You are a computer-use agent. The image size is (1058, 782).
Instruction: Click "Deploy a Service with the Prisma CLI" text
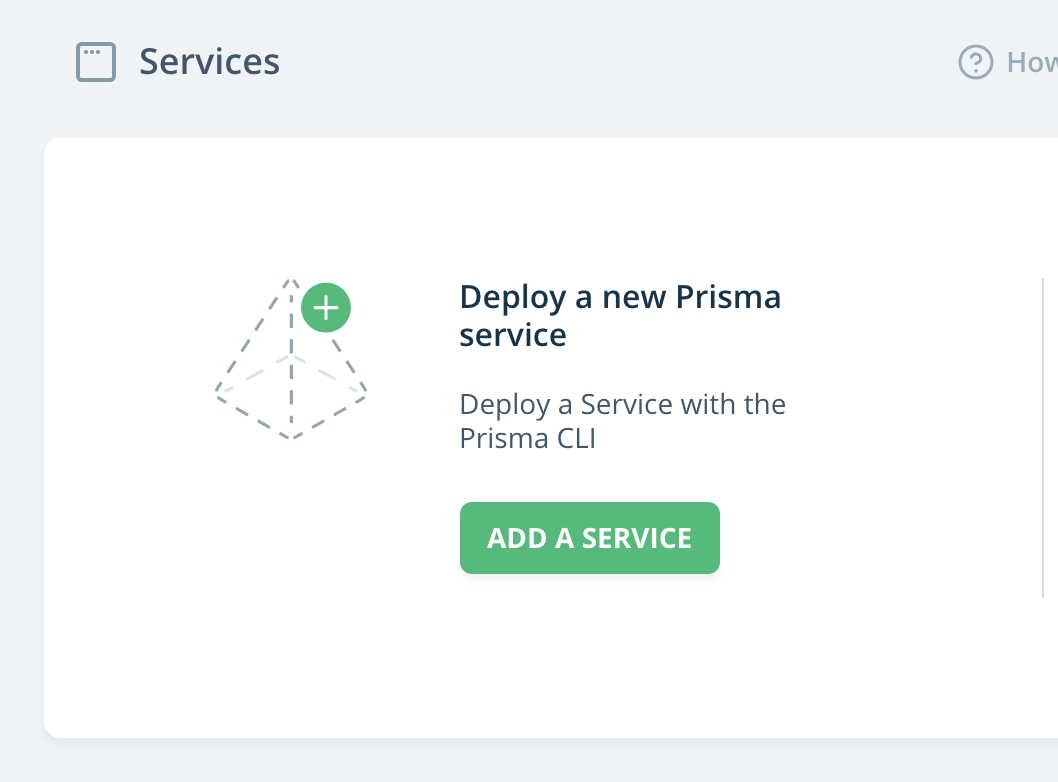tap(622, 421)
